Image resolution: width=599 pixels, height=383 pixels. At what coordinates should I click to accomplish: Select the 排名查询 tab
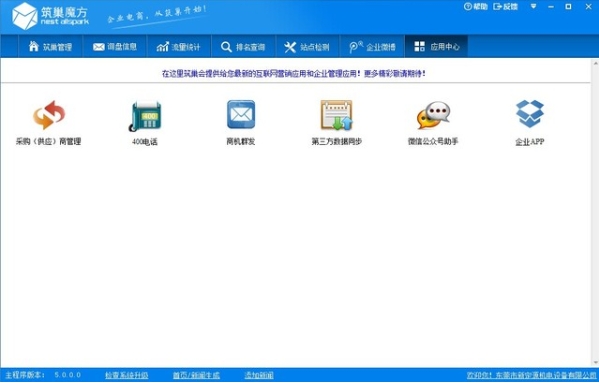point(243,47)
